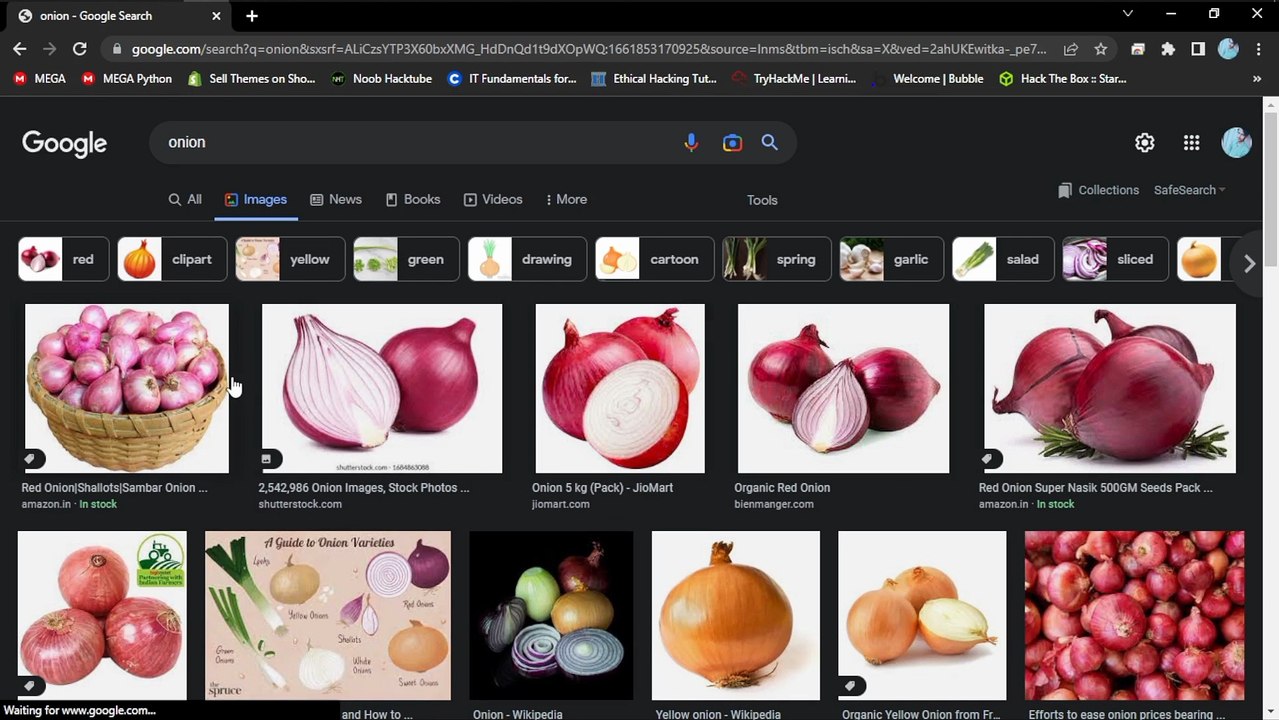Image resolution: width=1279 pixels, height=720 pixels.
Task: Filter images by sliced chip
Action: point(1115,259)
